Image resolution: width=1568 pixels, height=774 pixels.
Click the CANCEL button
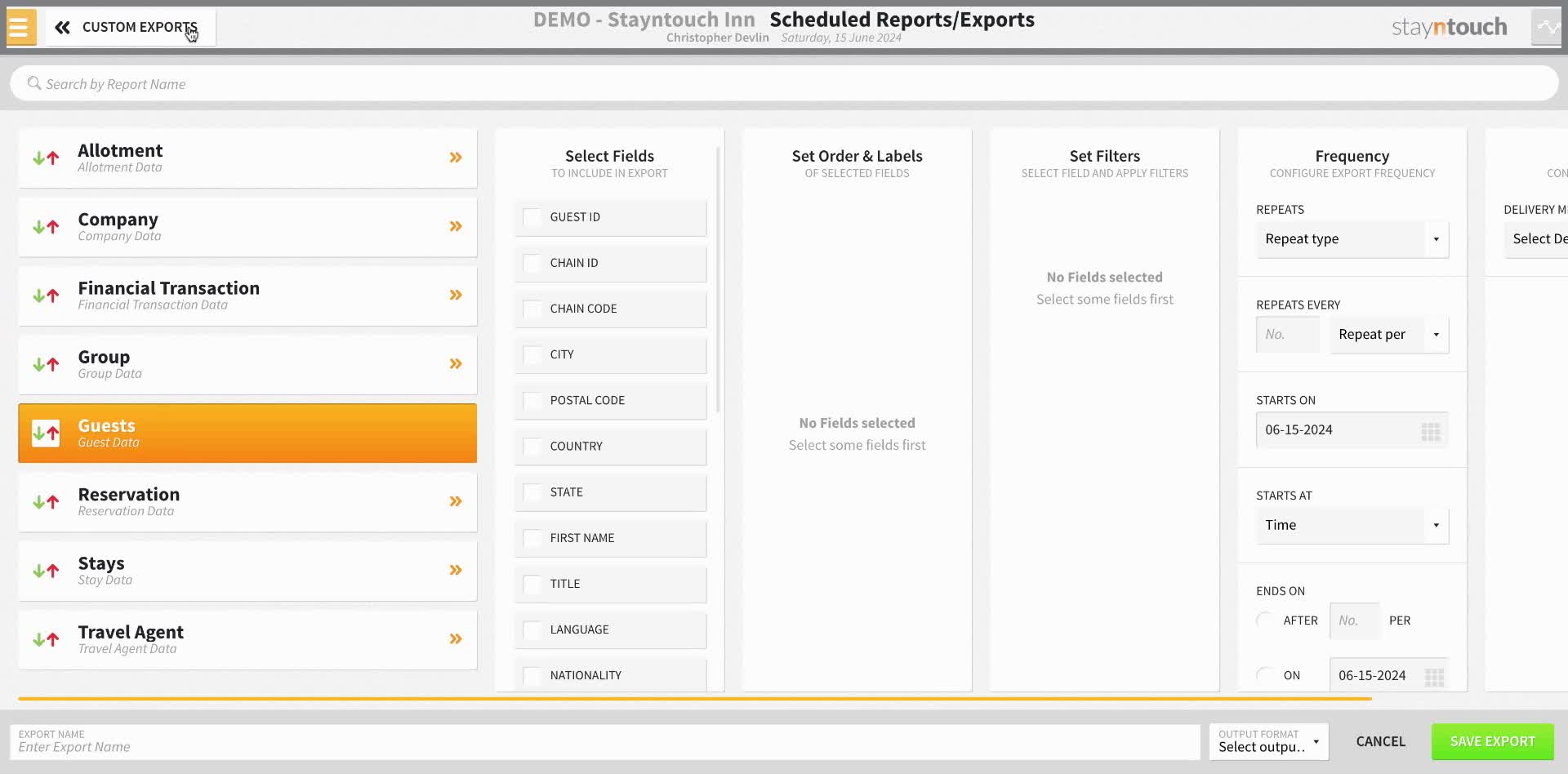tap(1380, 741)
